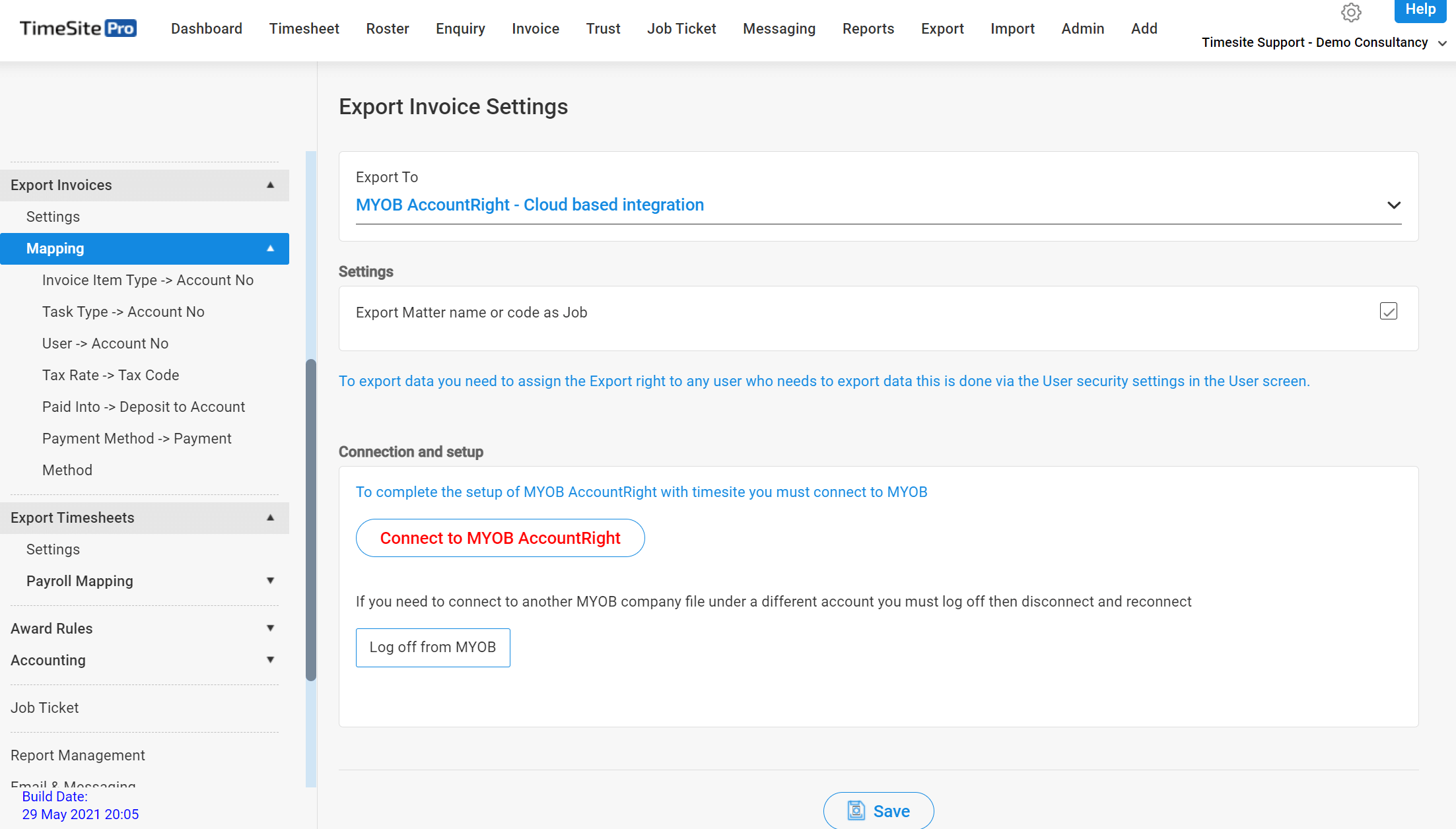The width and height of the screenshot is (1456, 829).
Task: Click the Payroll Mapping label
Action: (x=80, y=581)
